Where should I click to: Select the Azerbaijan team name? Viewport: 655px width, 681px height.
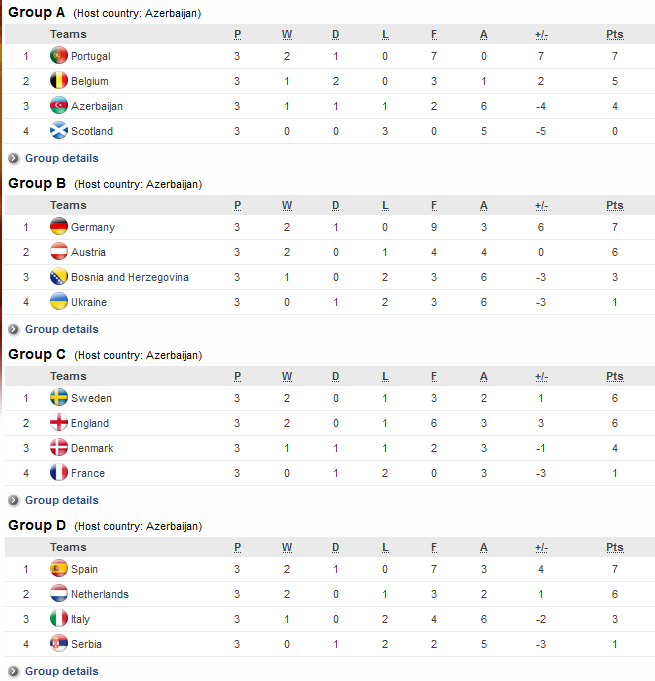[97, 106]
